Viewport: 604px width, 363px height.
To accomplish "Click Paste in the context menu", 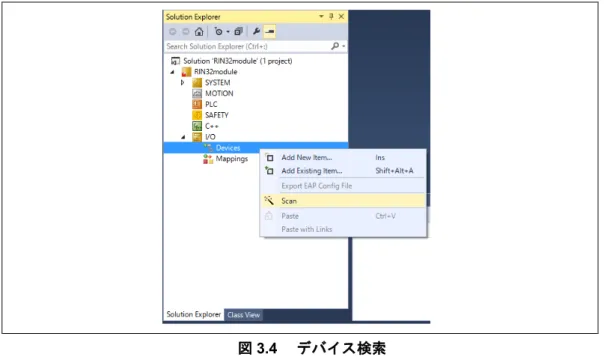I will [343, 216].
